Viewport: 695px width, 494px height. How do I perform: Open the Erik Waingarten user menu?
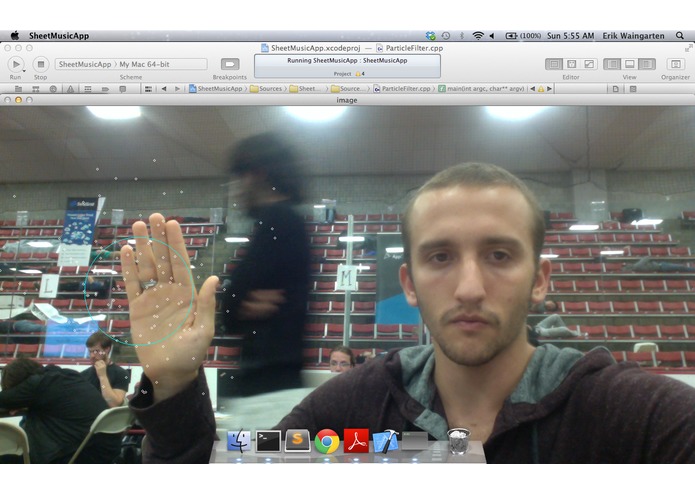633,35
